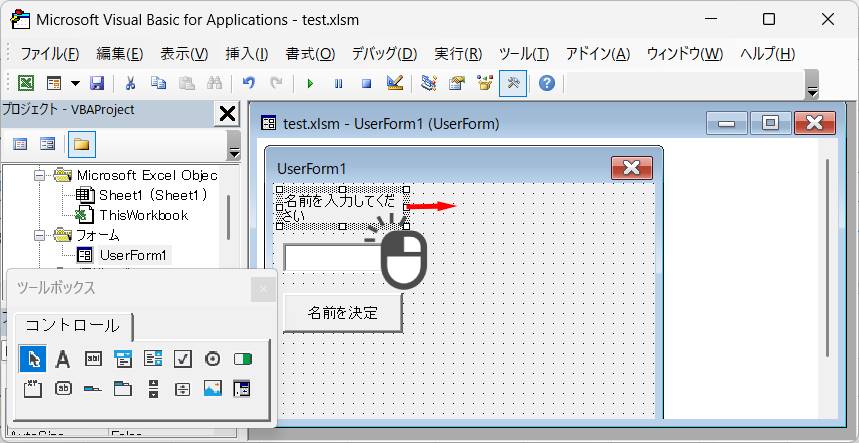Select the Frame control tool
This screenshot has width=859, height=443.
click(x=33, y=389)
